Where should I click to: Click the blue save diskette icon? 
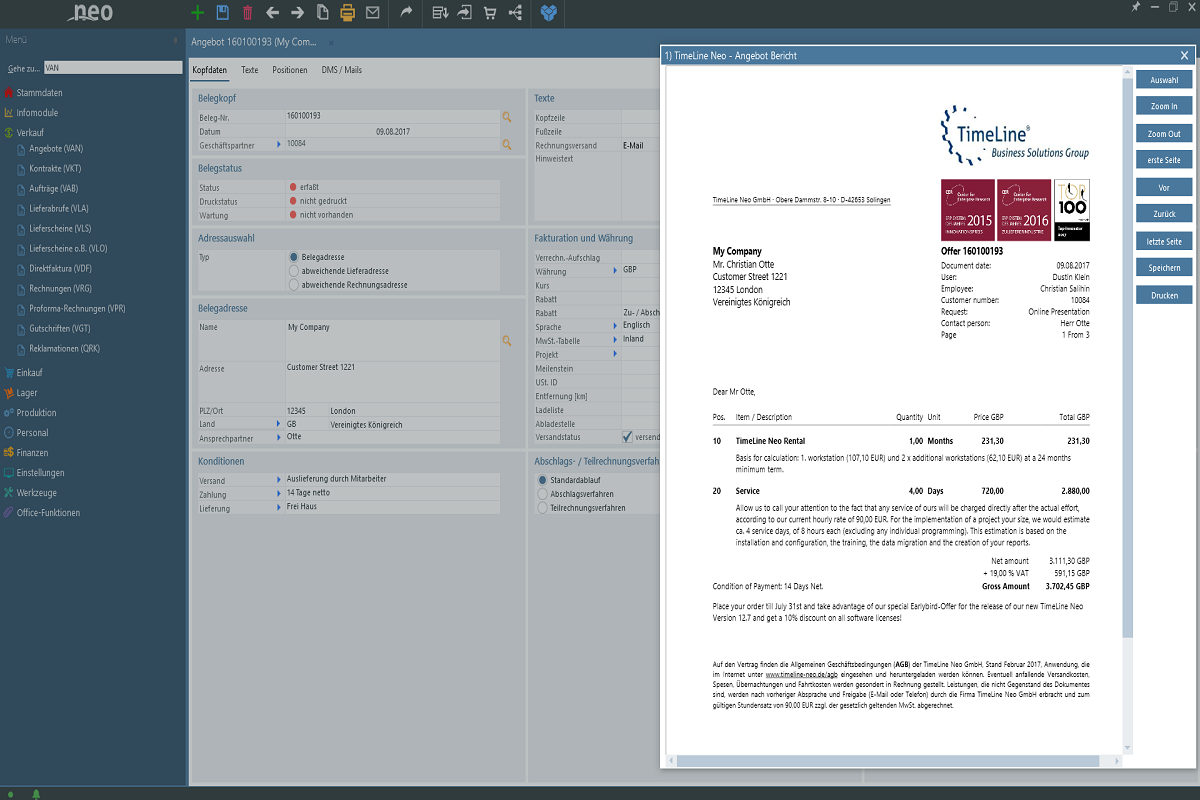[x=222, y=13]
